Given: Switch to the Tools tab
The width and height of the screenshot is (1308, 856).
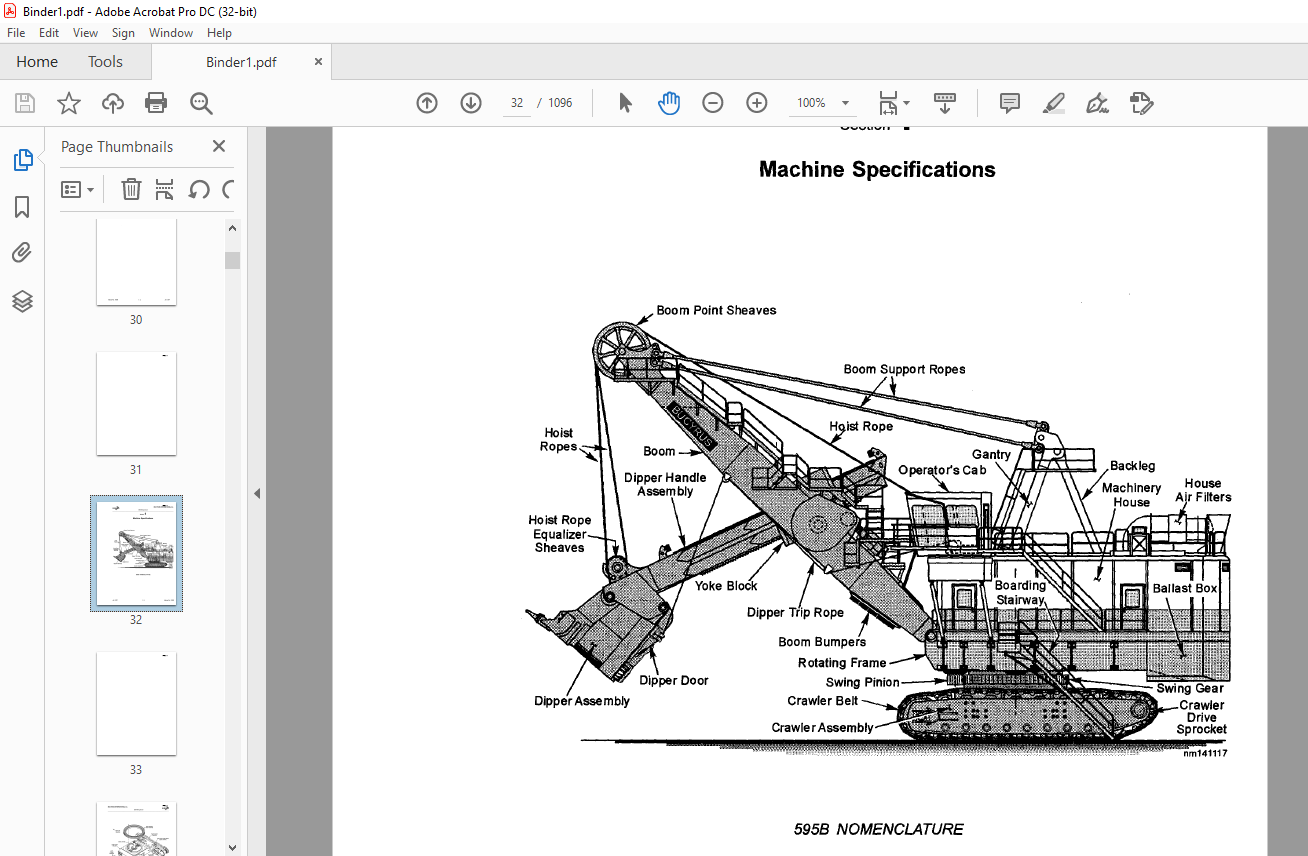Looking at the screenshot, I should (x=105, y=62).
